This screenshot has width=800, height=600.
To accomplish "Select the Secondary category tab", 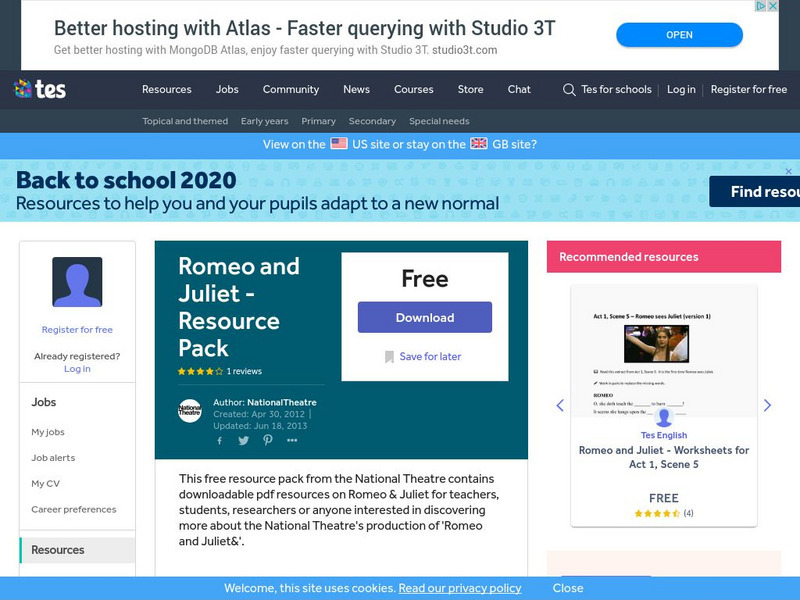I will [372, 120].
